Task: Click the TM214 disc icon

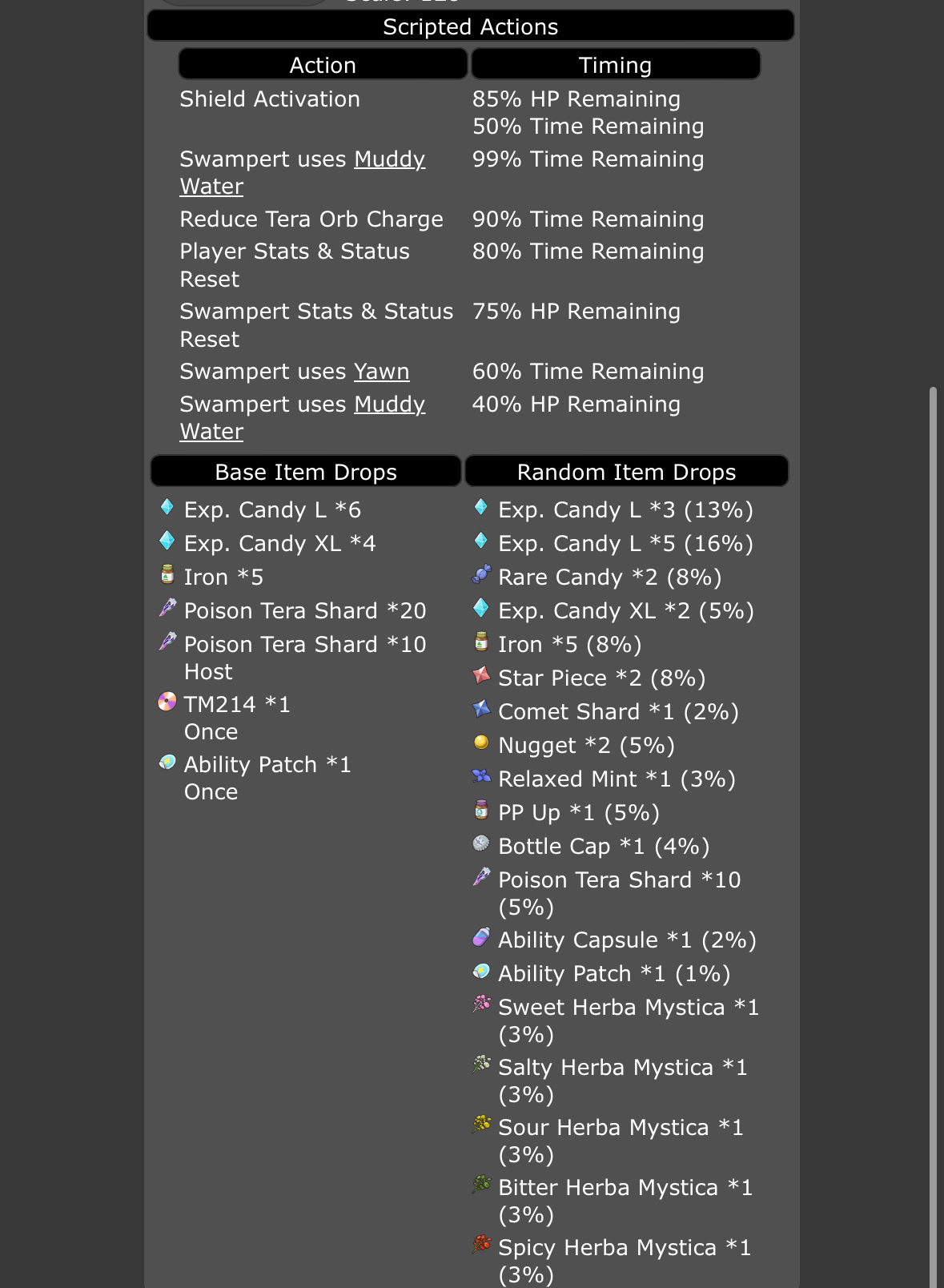Action: tap(167, 702)
